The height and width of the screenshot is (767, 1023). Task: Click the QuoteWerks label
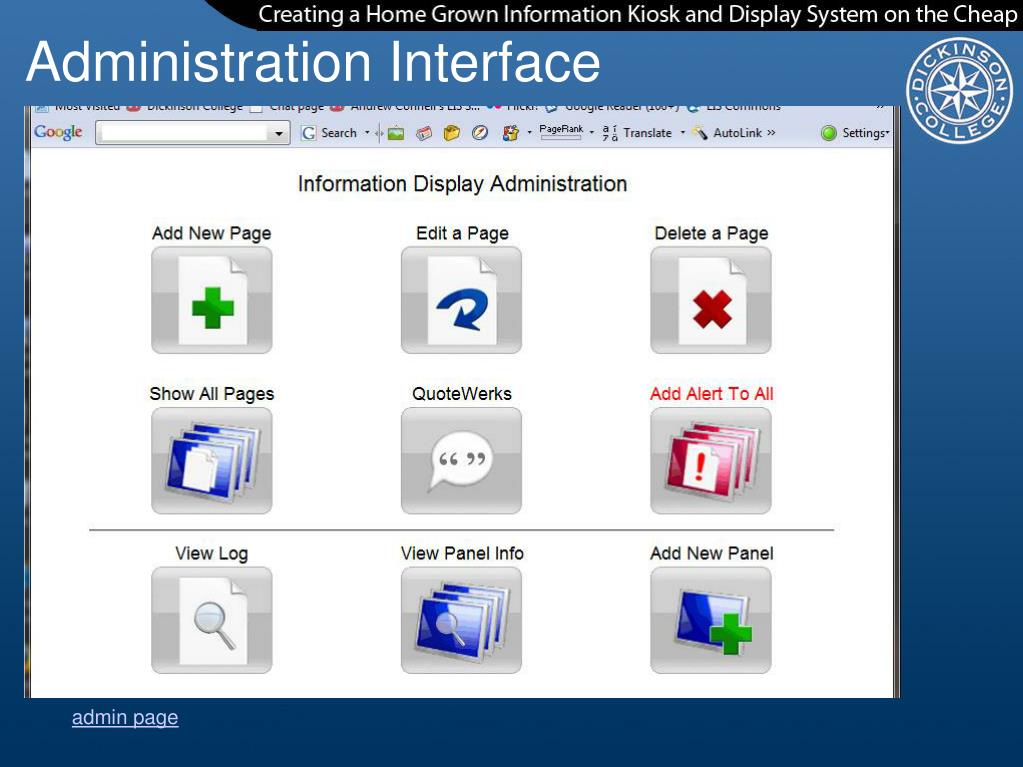click(x=462, y=394)
